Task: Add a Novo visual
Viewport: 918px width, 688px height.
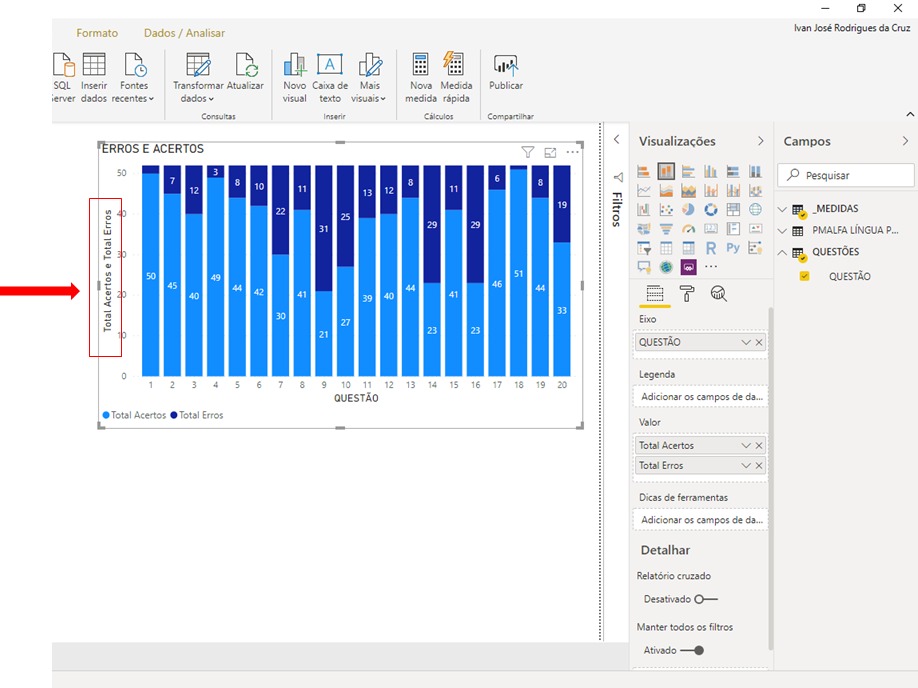Action: click(294, 78)
